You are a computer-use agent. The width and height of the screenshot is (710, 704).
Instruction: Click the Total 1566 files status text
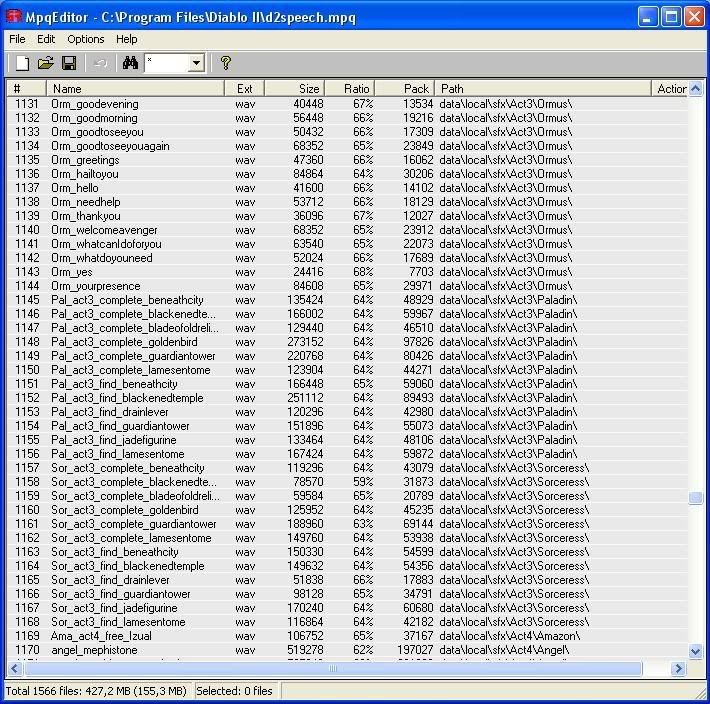96,691
